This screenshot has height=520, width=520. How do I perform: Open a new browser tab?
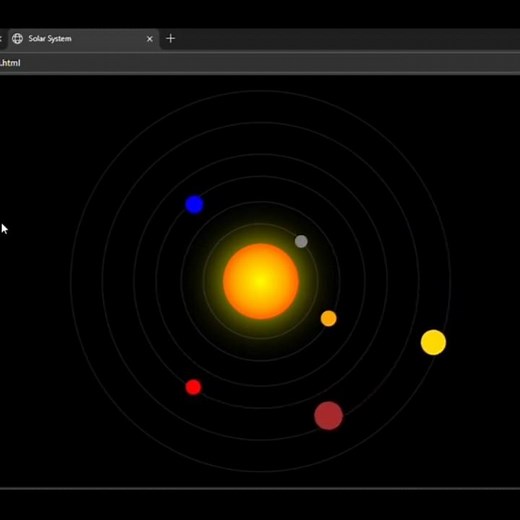click(x=170, y=39)
